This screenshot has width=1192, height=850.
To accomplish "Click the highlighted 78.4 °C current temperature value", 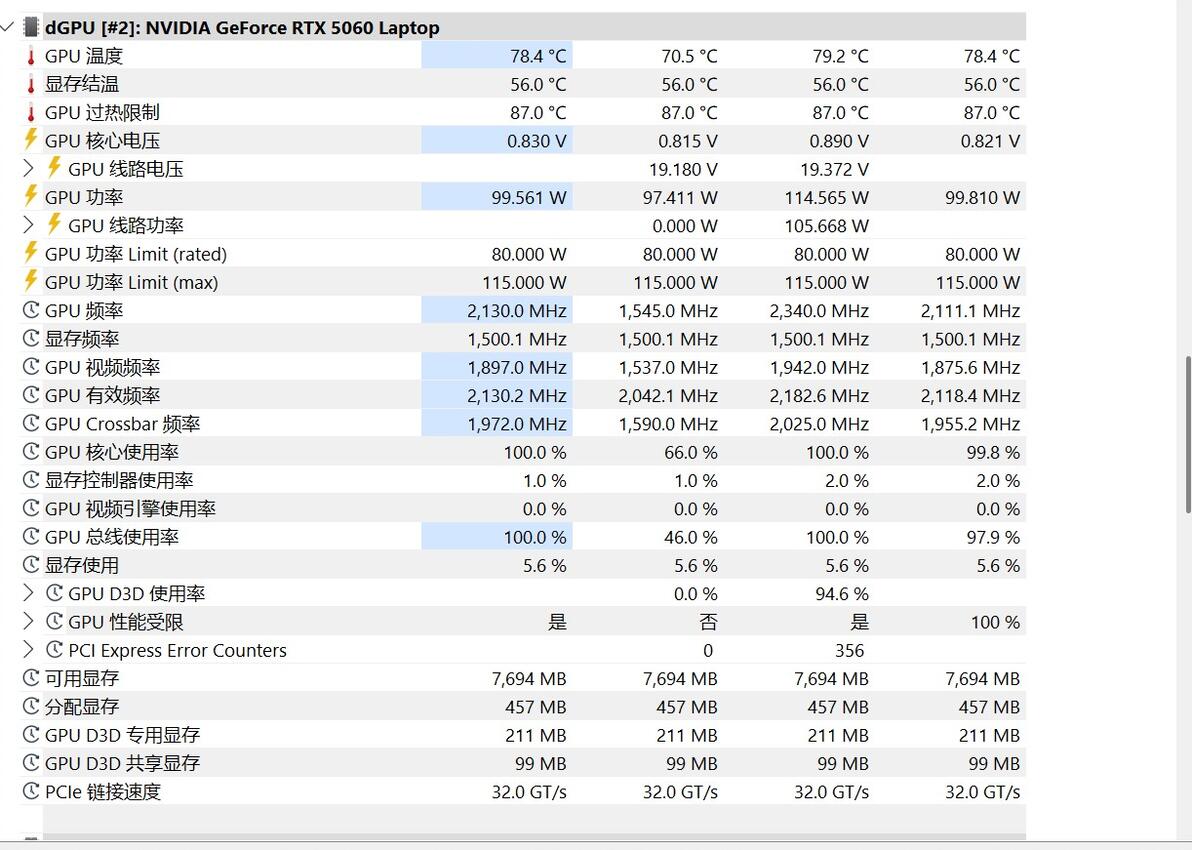I will 538,56.
